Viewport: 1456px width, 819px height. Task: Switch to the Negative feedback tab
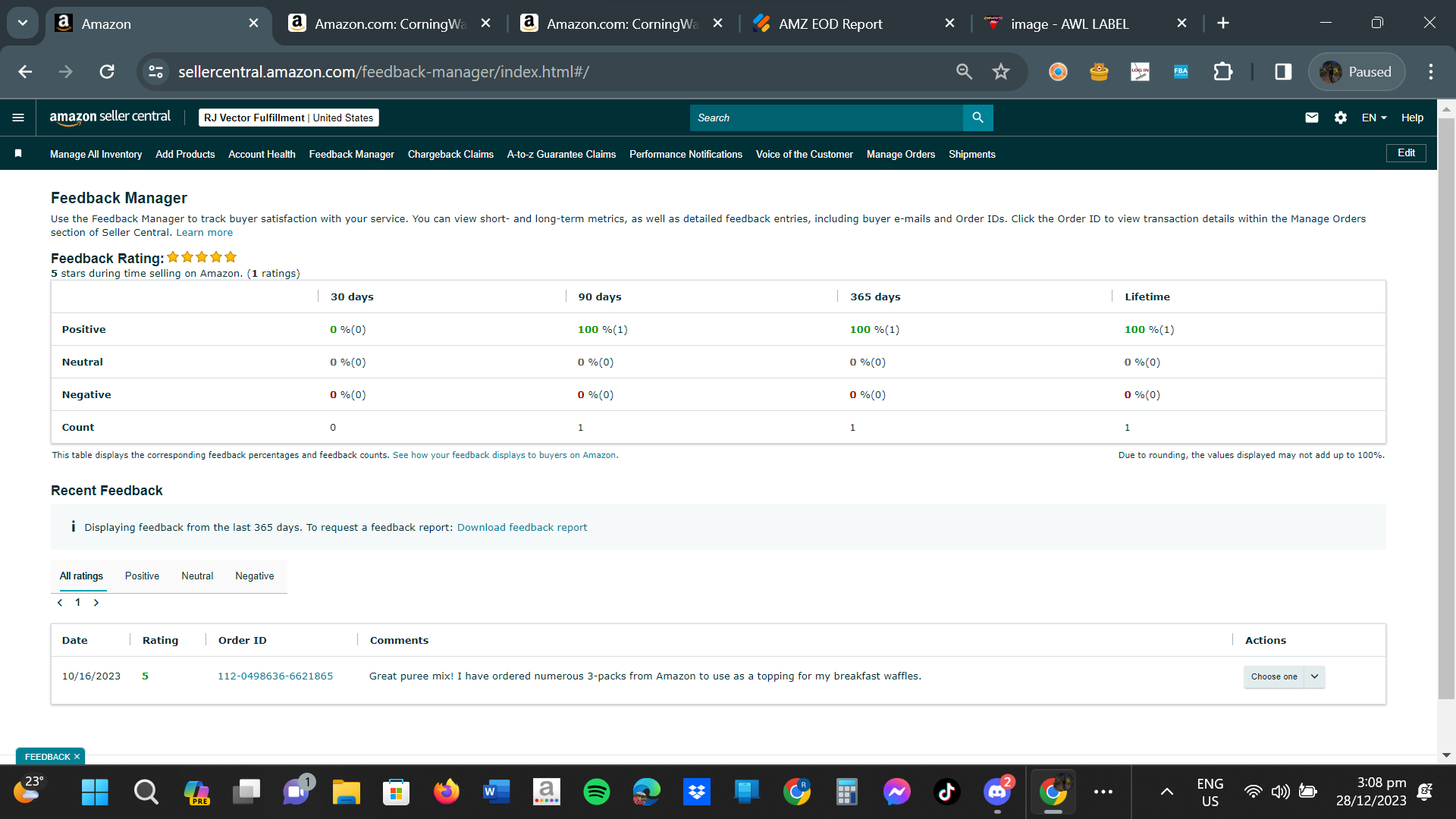coord(255,576)
